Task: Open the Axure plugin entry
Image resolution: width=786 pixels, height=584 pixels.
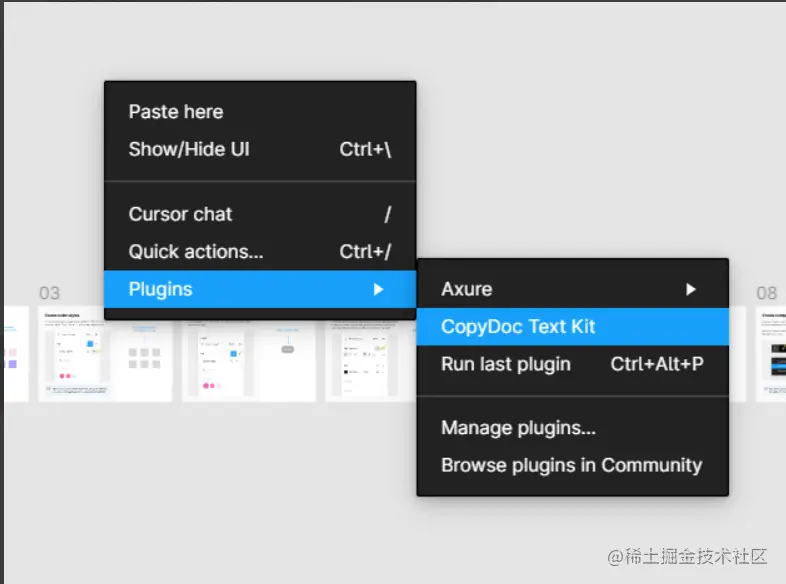Action: click(572, 289)
